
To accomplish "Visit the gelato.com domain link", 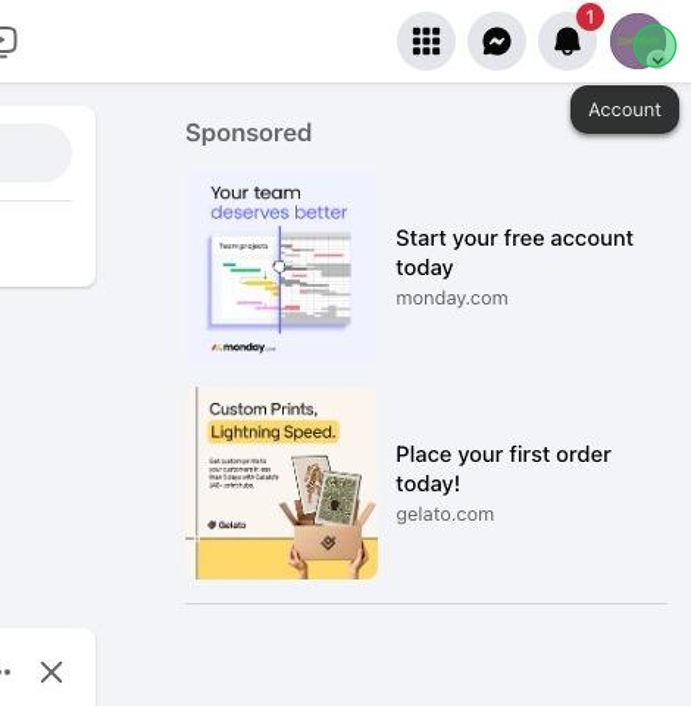I will point(445,514).
